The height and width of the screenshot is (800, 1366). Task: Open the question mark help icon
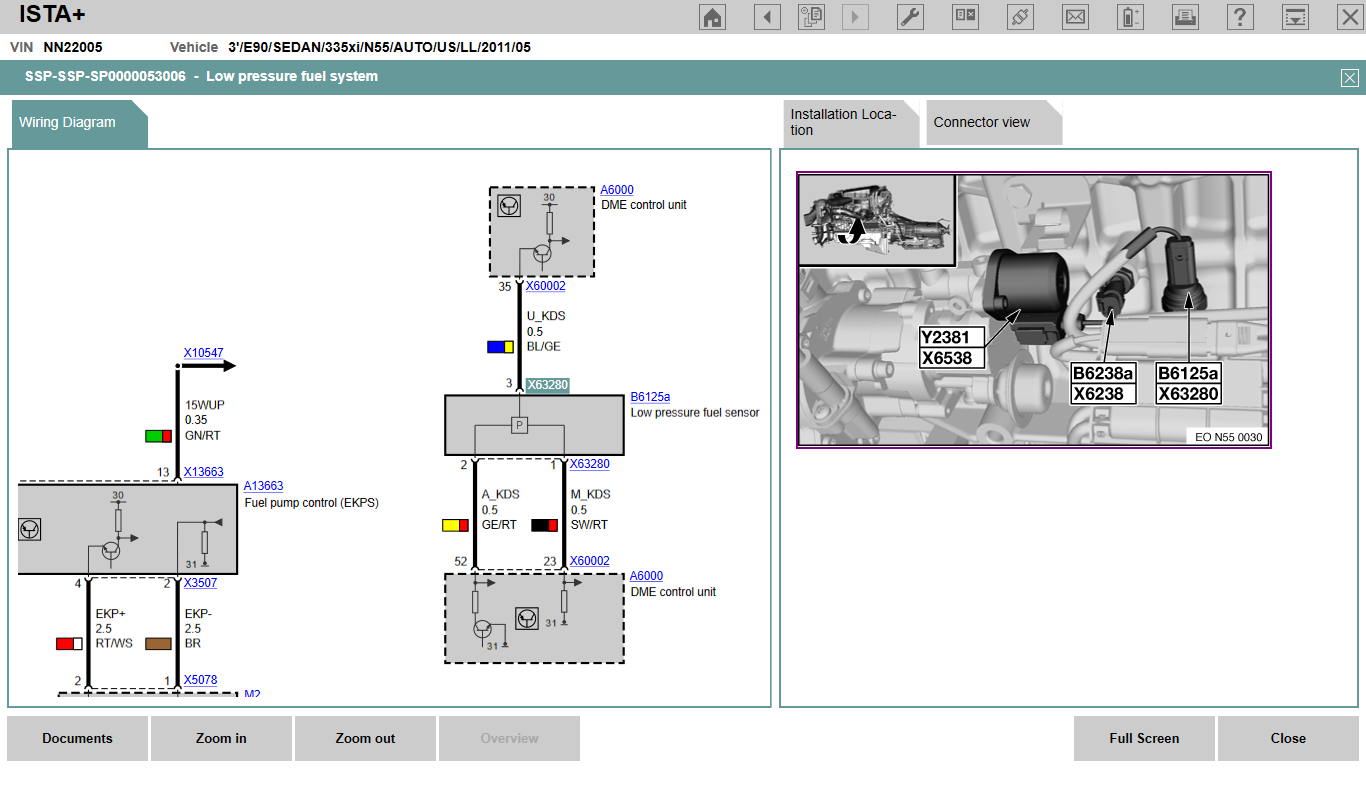[x=1240, y=17]
